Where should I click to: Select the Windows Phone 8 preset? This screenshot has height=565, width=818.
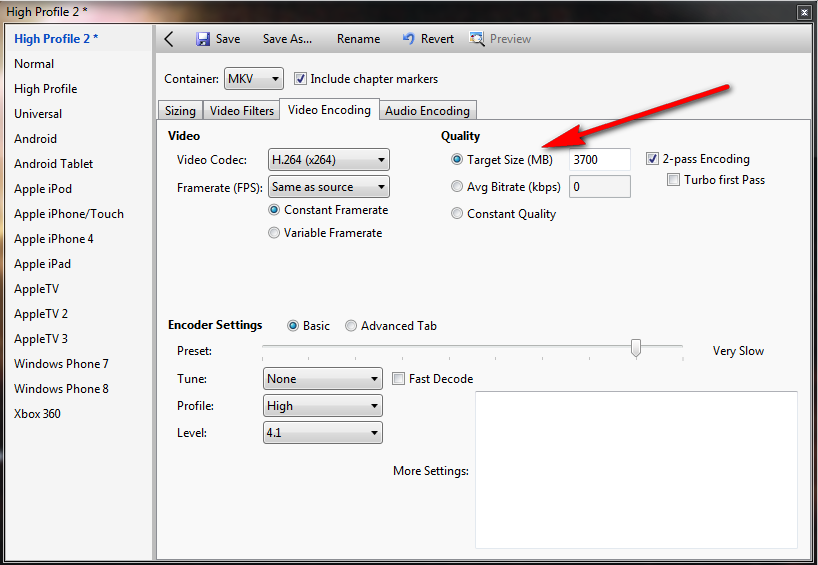(x=62, y=389)
